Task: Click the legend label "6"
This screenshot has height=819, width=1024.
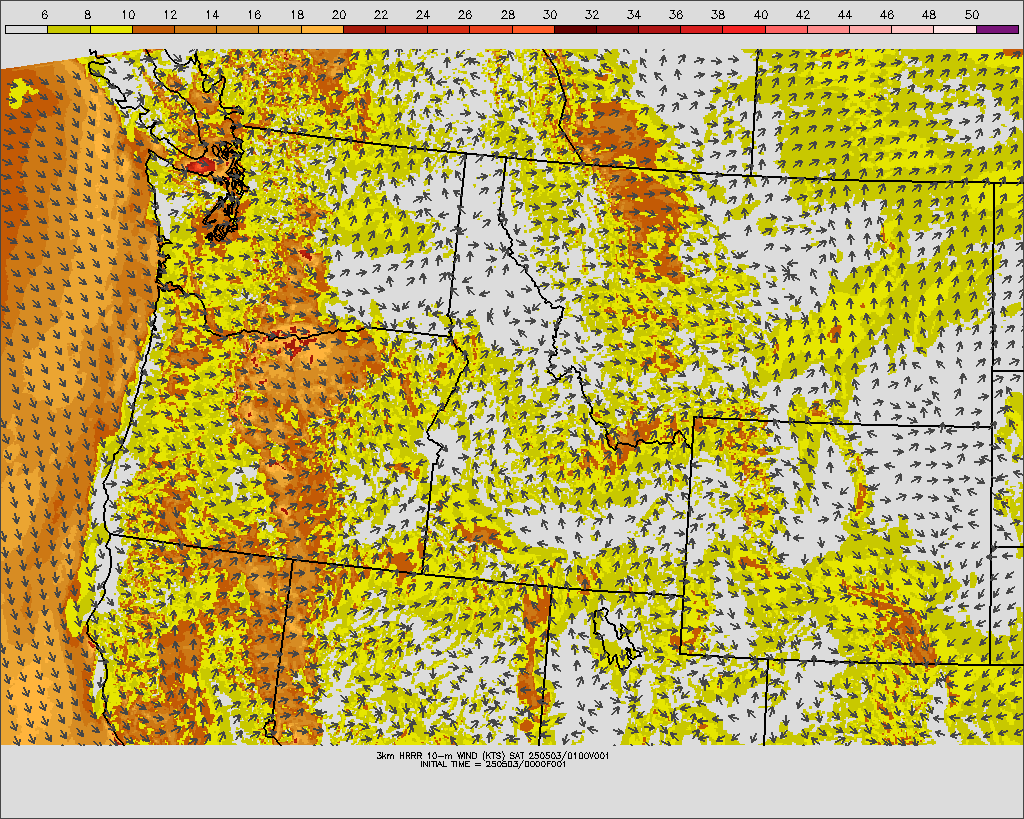Action: point(44,15)
